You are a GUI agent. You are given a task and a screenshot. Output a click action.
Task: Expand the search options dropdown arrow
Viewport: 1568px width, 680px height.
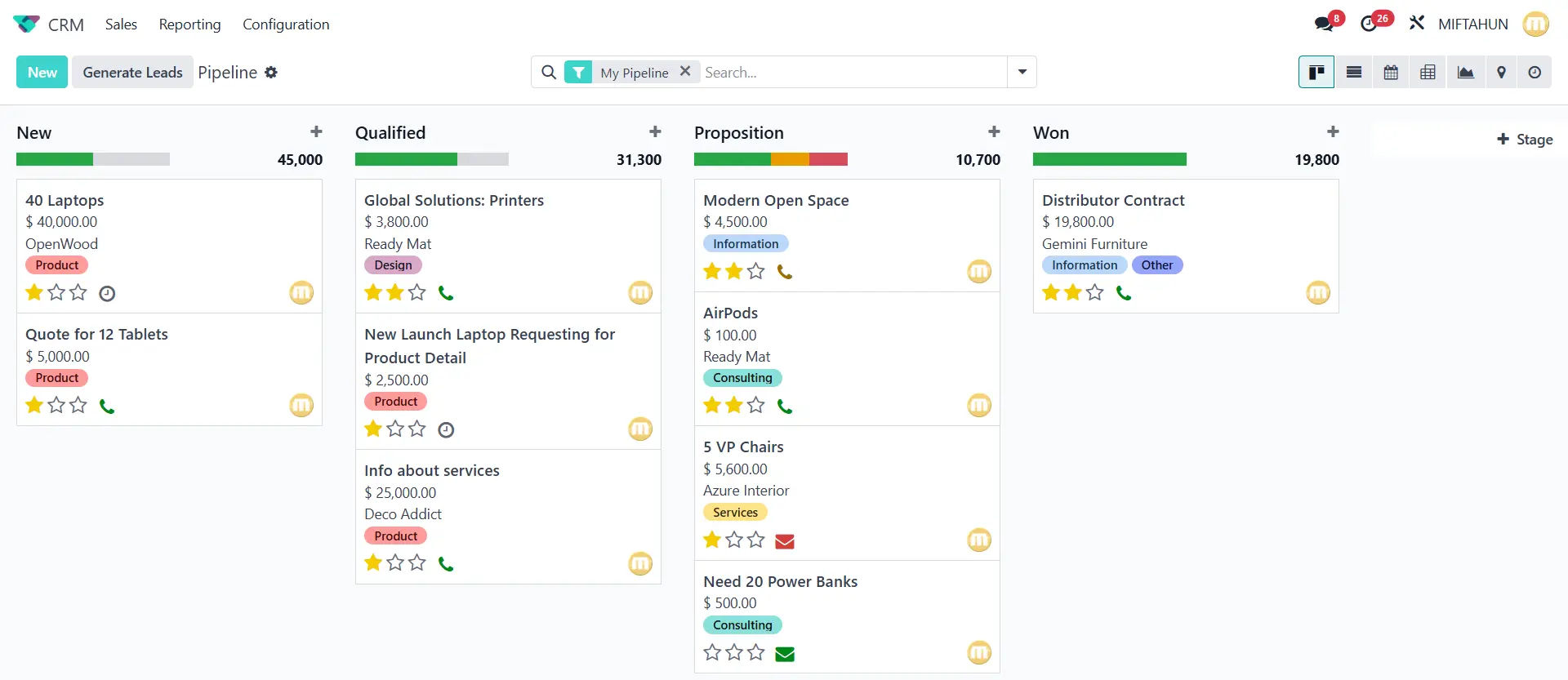(x=1022, y=72)
